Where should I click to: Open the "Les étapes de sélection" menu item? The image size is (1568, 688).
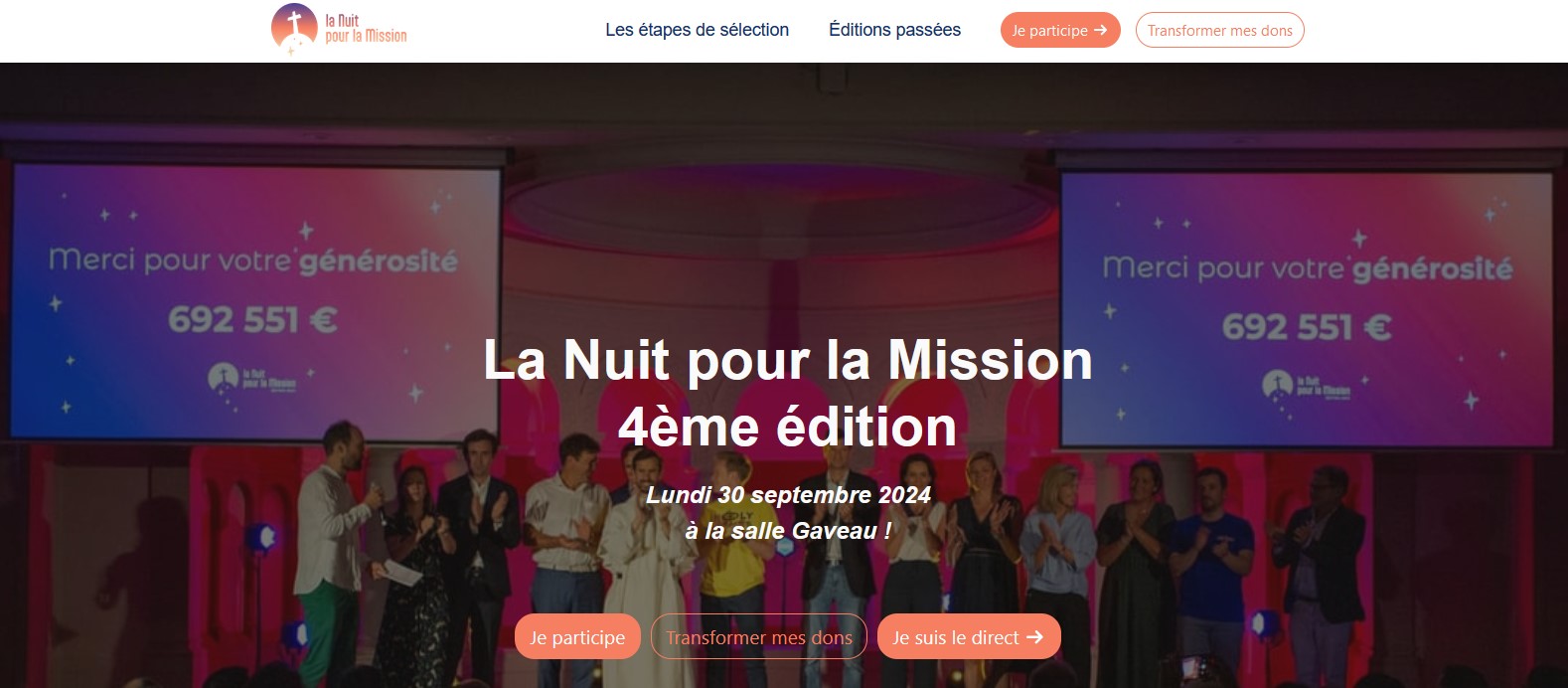coord(698,30)
